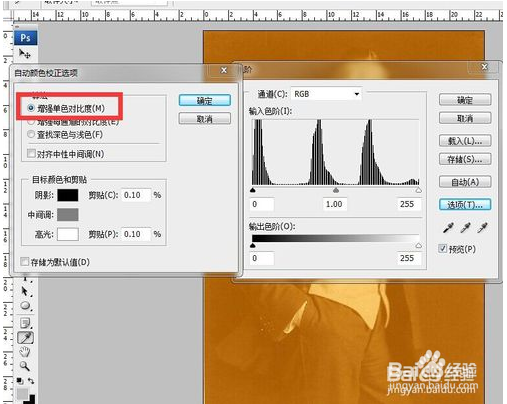This screenshot has height=404, width=507.
Task: Click the Ps logo icon
Action: 25,38
